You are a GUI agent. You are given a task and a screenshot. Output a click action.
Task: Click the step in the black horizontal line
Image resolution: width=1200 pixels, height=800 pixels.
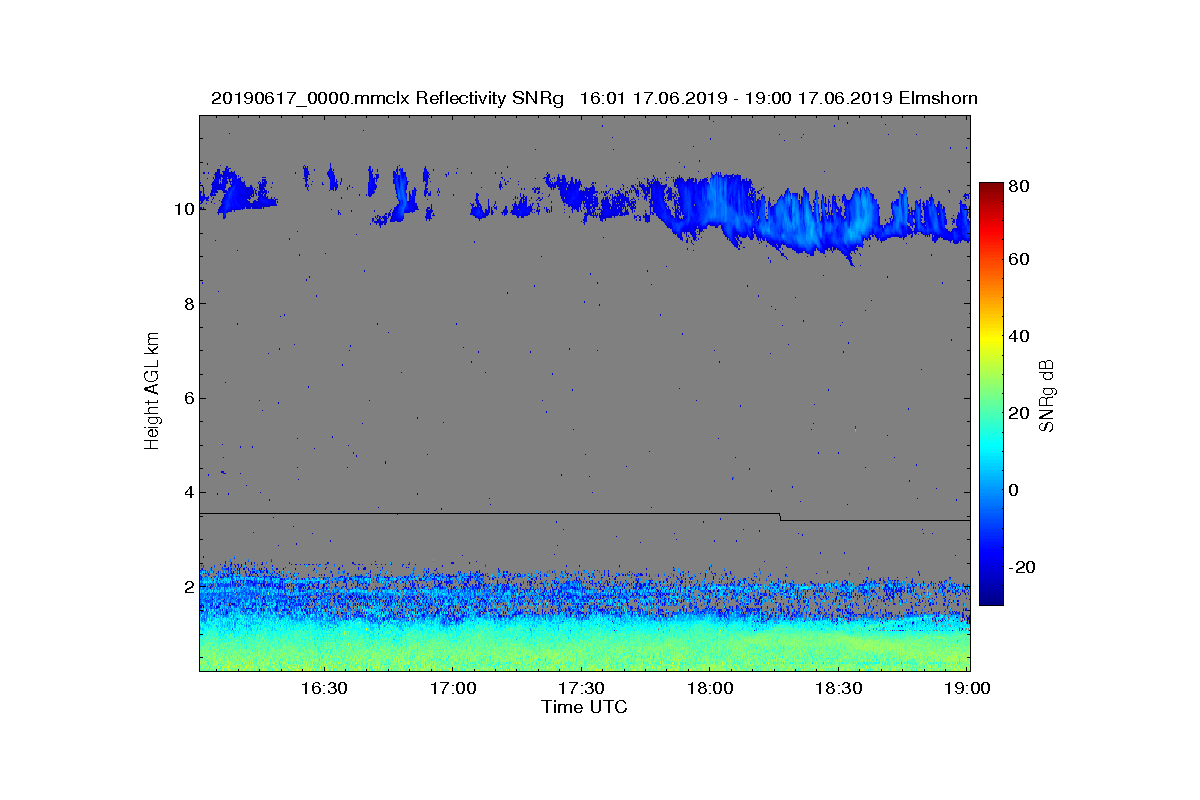(780, 517)
